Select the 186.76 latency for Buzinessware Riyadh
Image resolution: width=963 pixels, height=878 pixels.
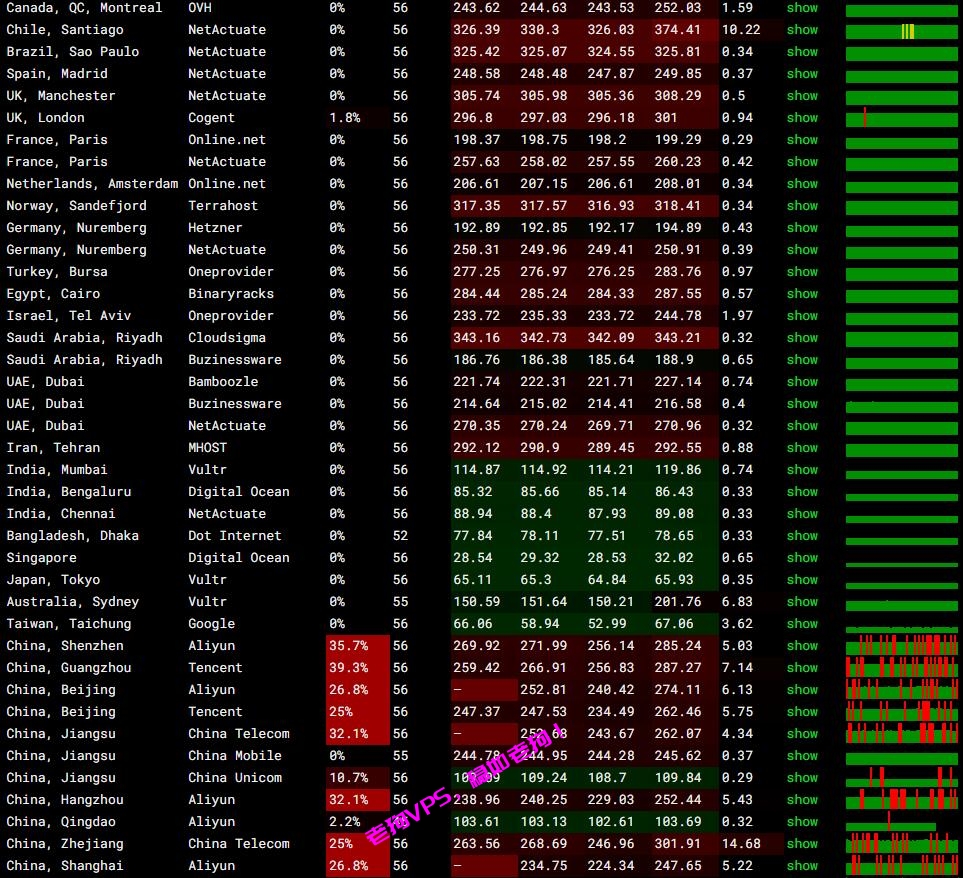tap(477, 360)
